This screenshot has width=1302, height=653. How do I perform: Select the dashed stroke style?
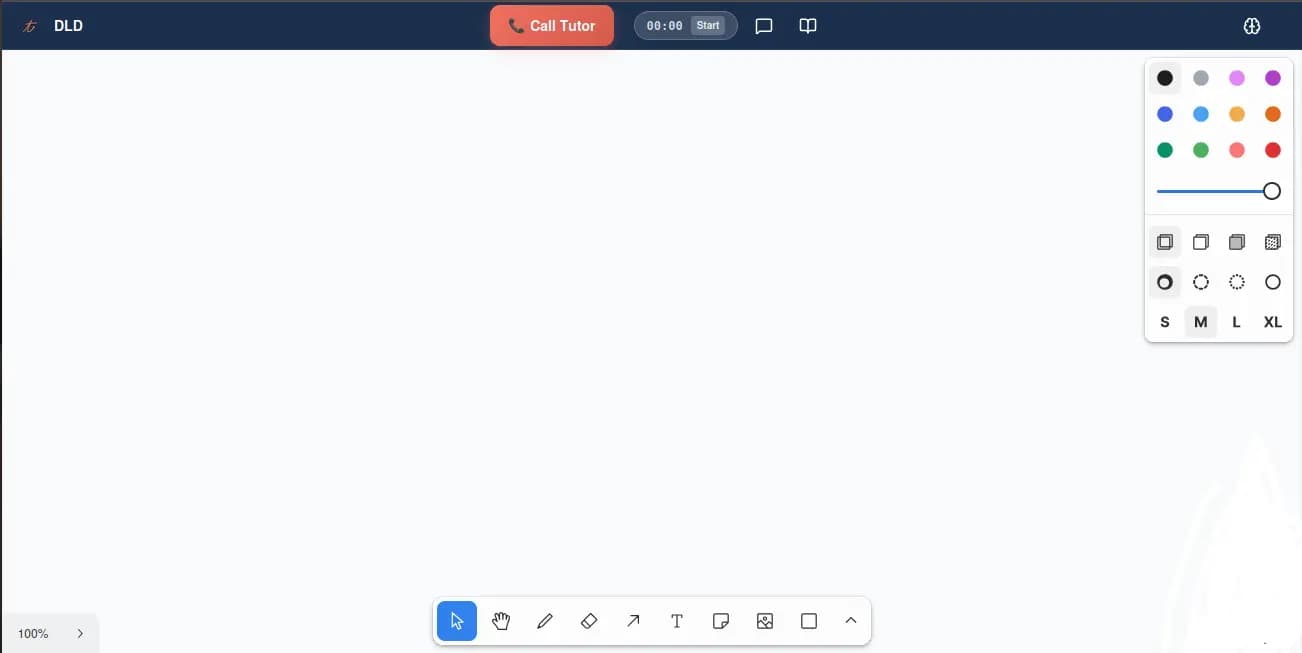(x=1201, y=282)
